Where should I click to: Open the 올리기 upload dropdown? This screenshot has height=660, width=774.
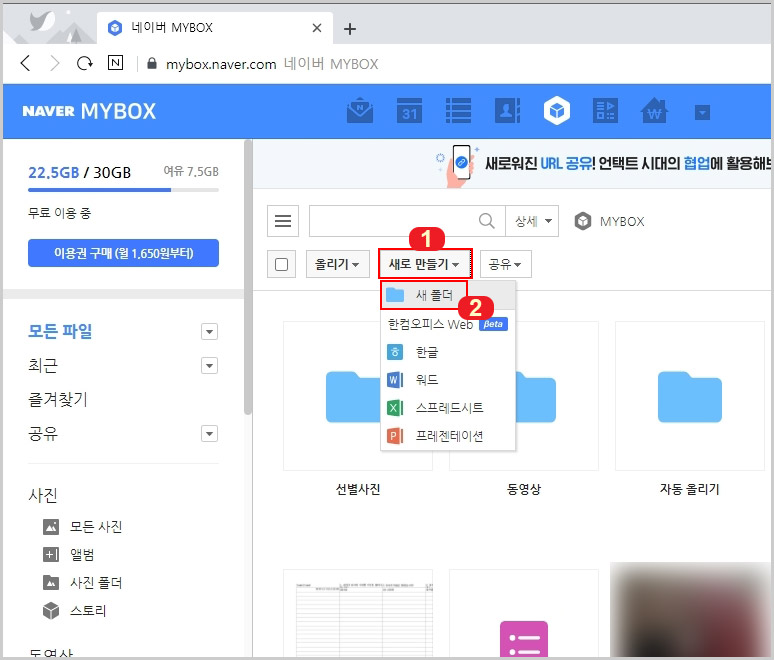pyautogui.click(x=338, y=264)
